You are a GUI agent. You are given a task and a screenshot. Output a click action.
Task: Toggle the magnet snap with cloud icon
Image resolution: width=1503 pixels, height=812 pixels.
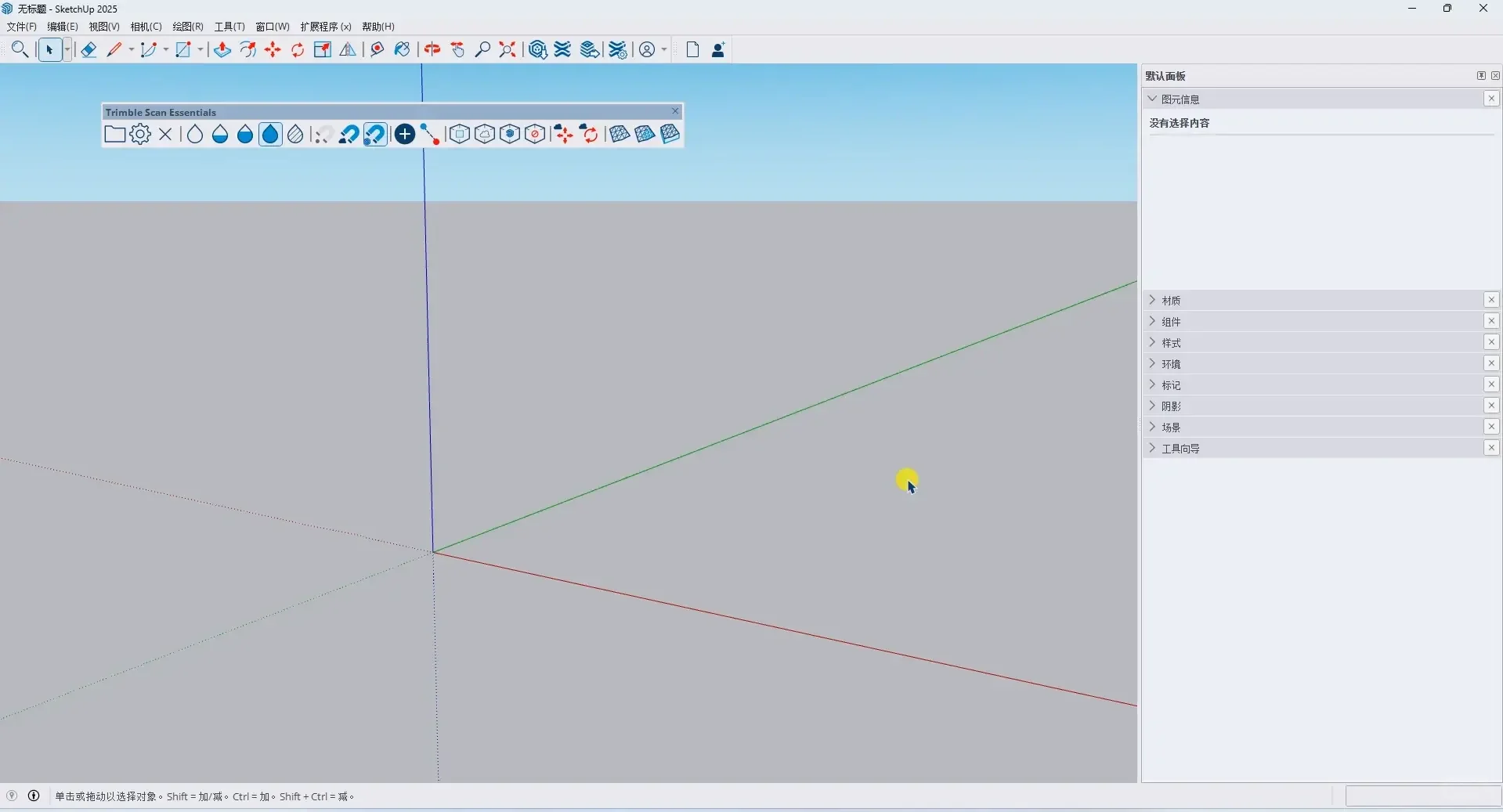[x=349, y=135]
